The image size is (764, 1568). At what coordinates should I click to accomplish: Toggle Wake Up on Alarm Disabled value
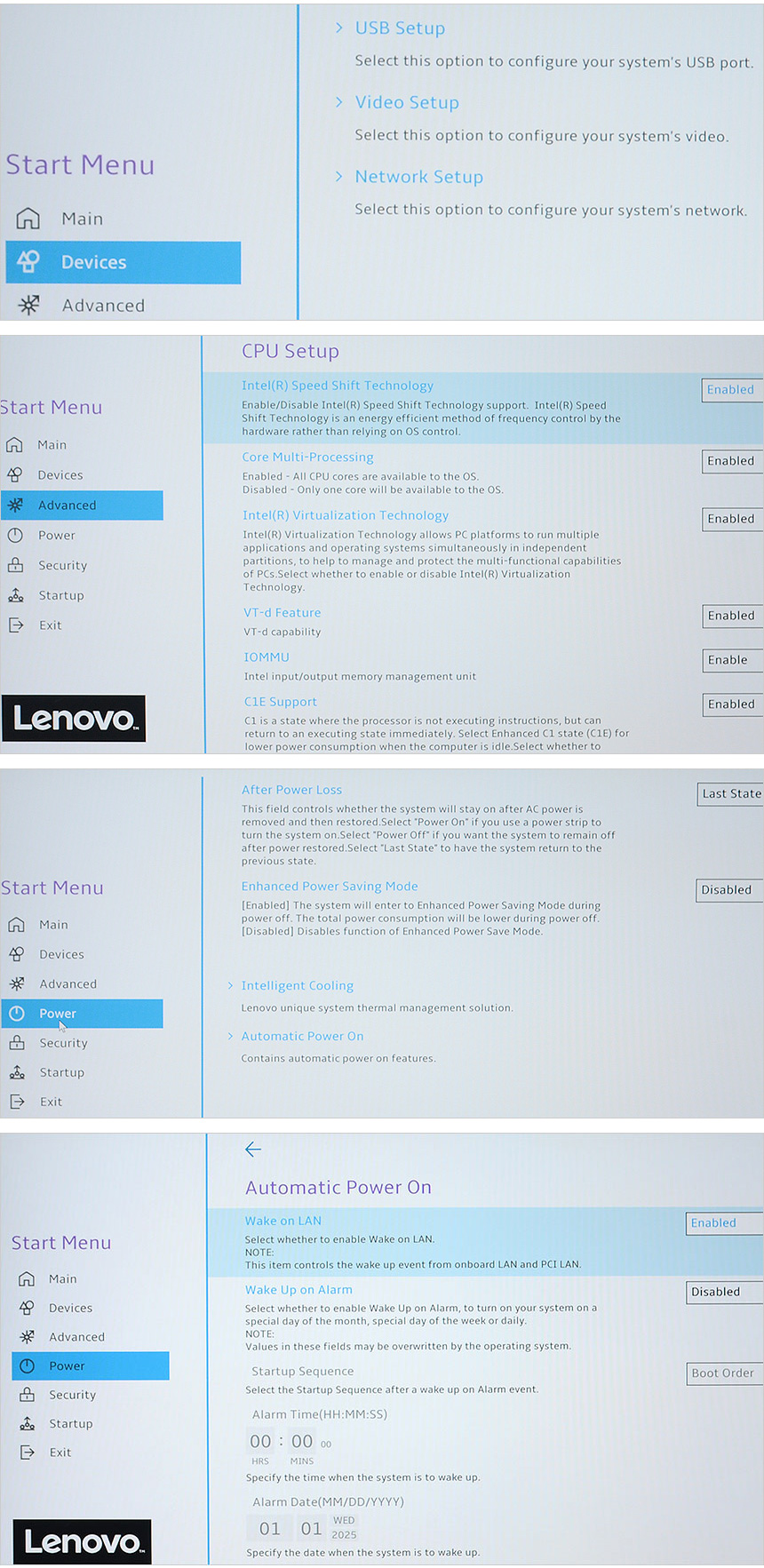[x=723, y=1292]
